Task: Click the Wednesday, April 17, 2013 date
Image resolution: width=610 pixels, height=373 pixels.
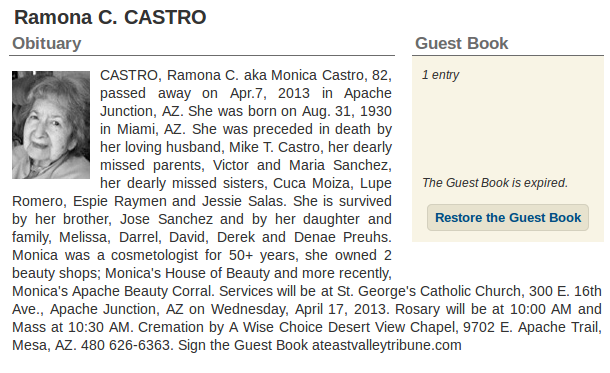Action: (x=298, y=309)
